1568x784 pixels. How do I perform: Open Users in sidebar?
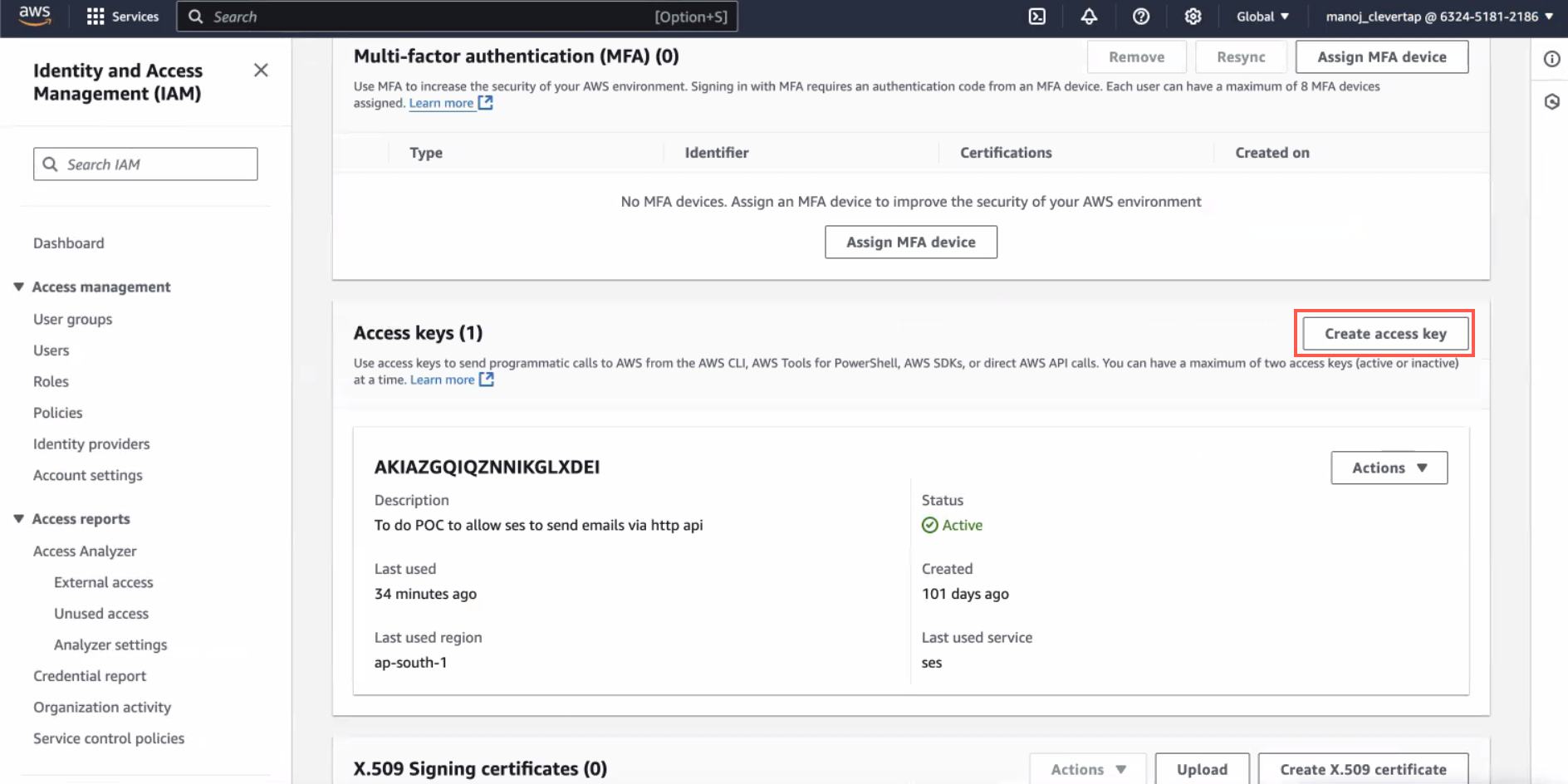51,350
